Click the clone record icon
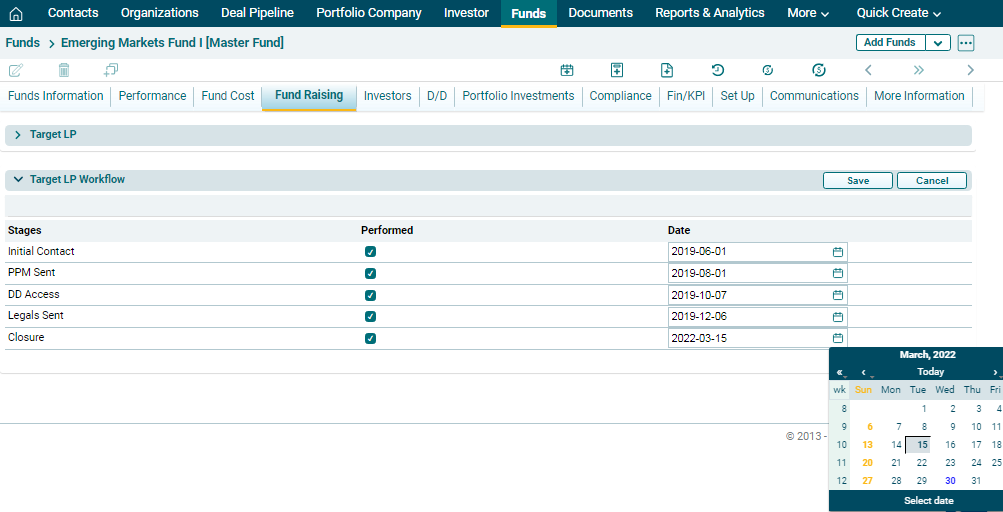 [111, 70]
